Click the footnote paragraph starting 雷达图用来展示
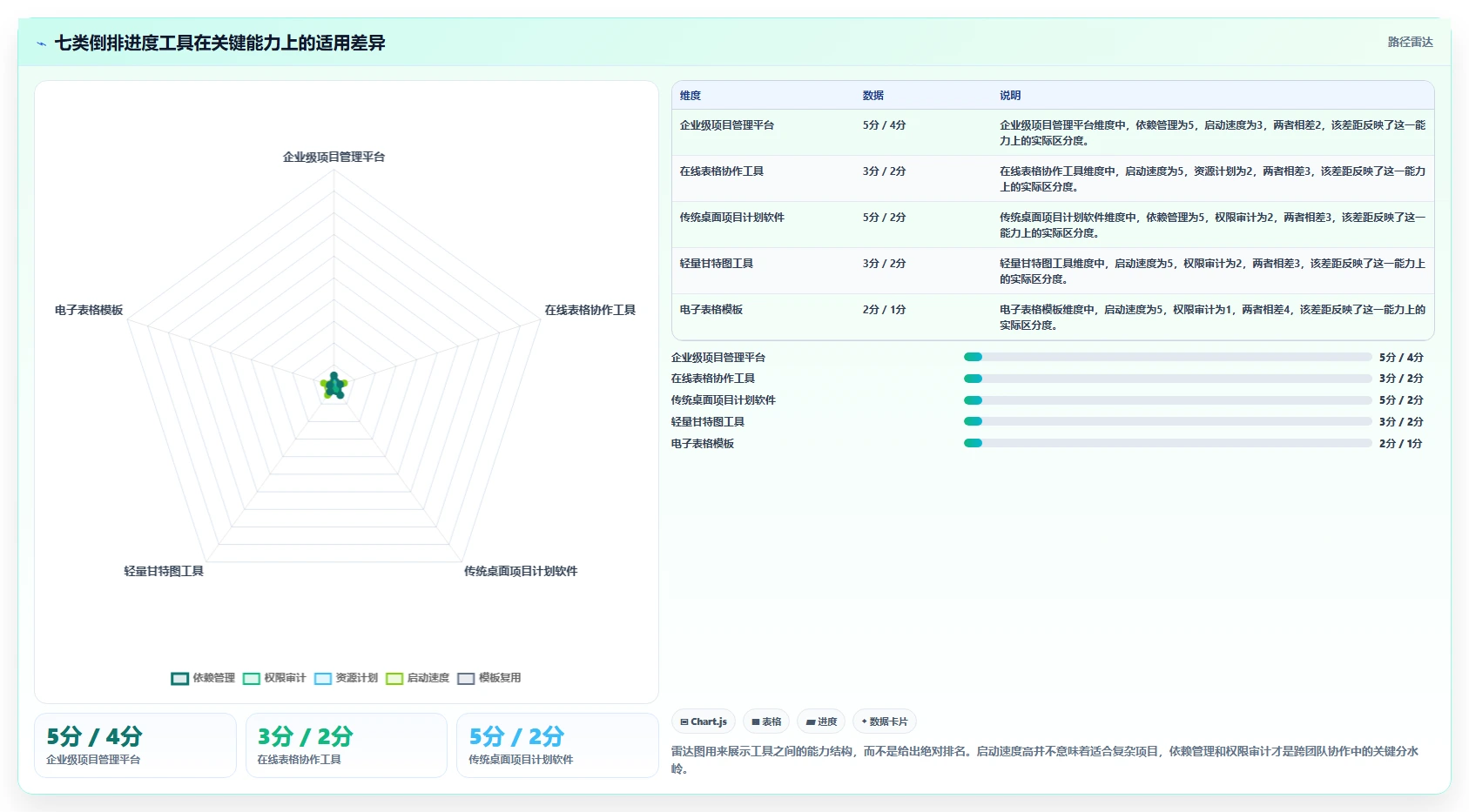The image size is (1469, 812). pyautogui.click(x=1045, y=760)
